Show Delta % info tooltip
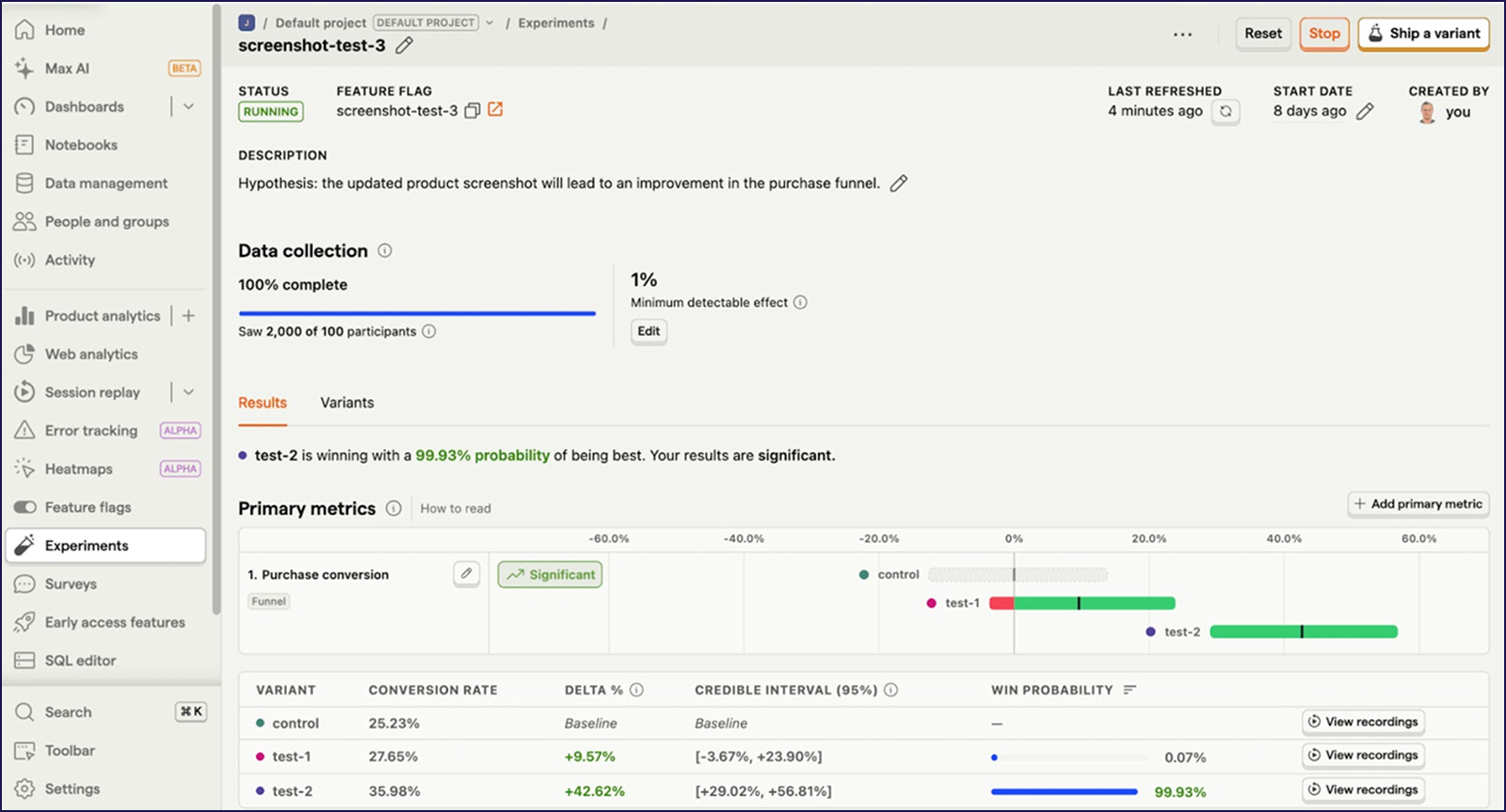 coord(636,690)
